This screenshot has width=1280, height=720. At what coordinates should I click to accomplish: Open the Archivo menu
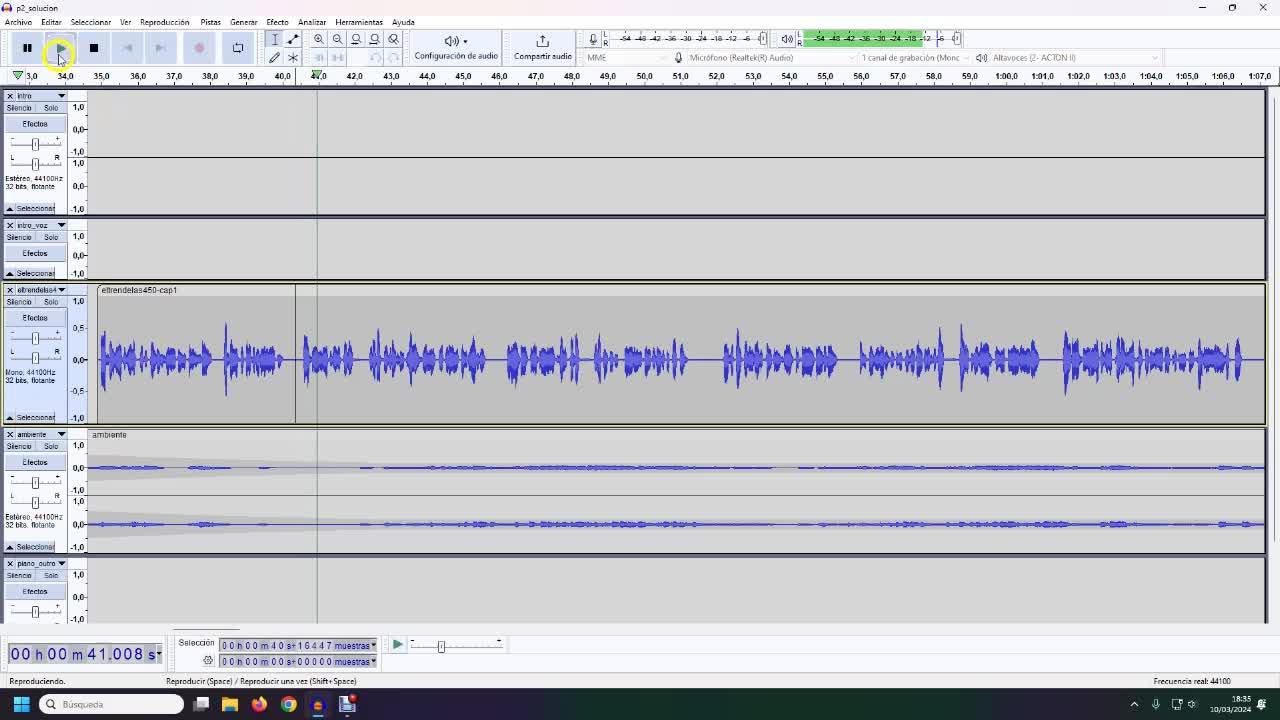tap(18, 22)
